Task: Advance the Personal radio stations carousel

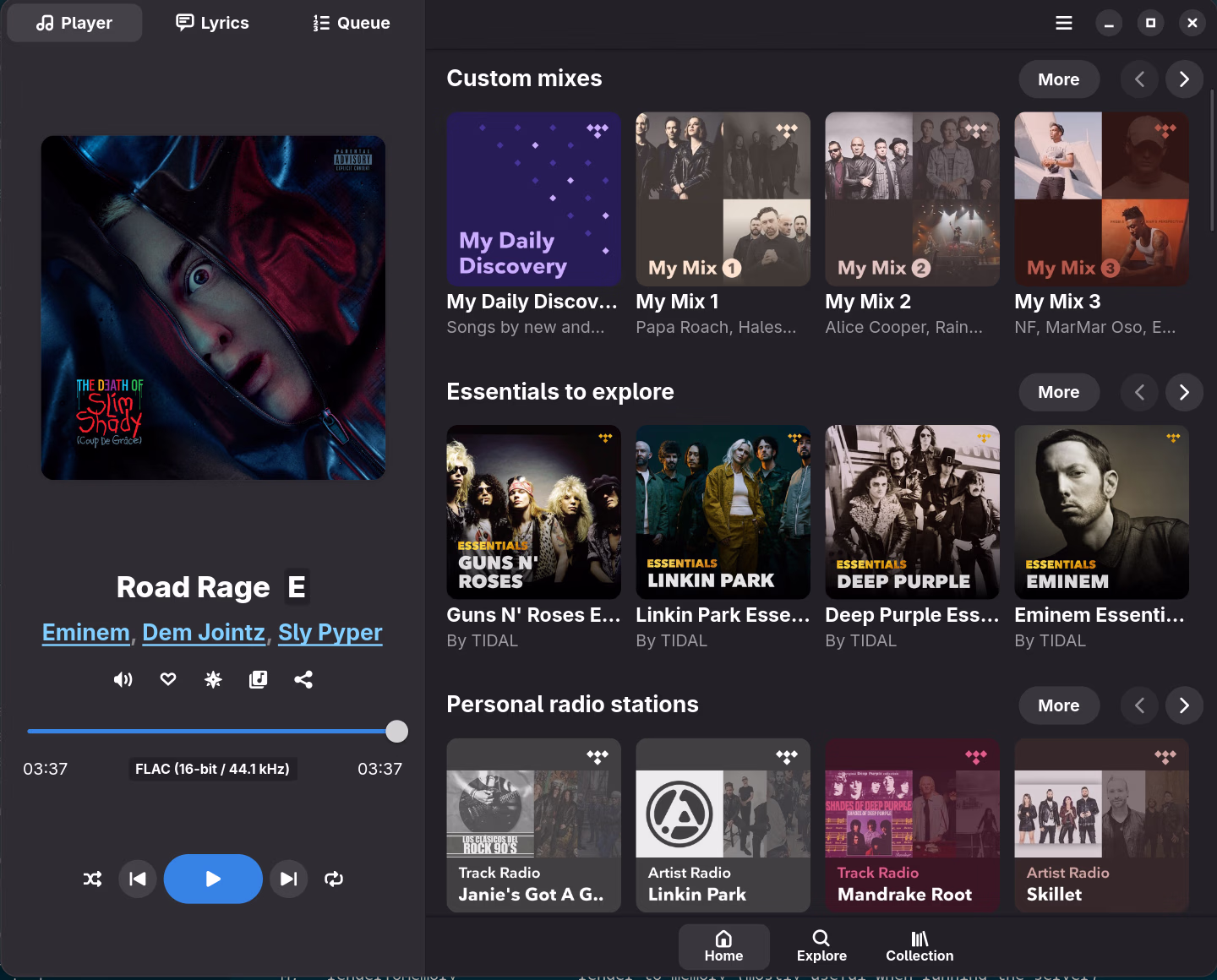Action: [x=1184, y=705]
